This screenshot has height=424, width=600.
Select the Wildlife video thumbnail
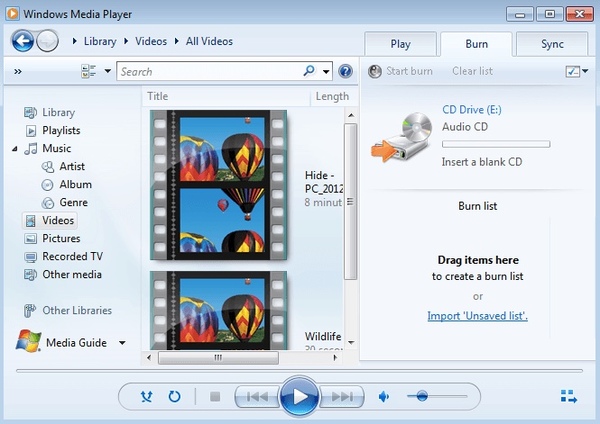click(x=218, y=310)
